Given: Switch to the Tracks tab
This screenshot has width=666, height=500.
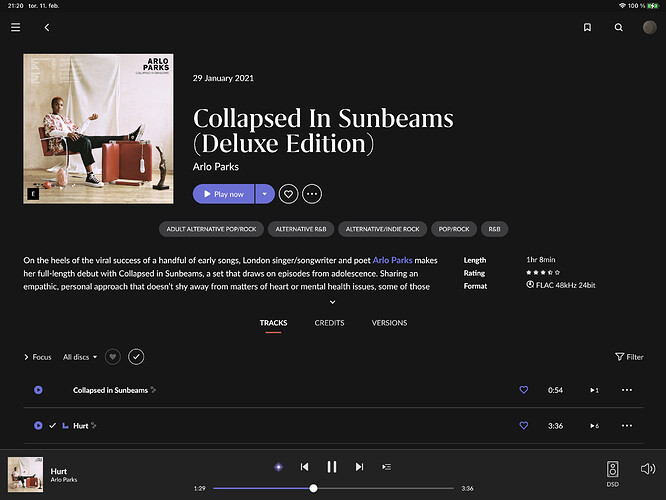Looking at the screenshot, I should coord(273,323).
